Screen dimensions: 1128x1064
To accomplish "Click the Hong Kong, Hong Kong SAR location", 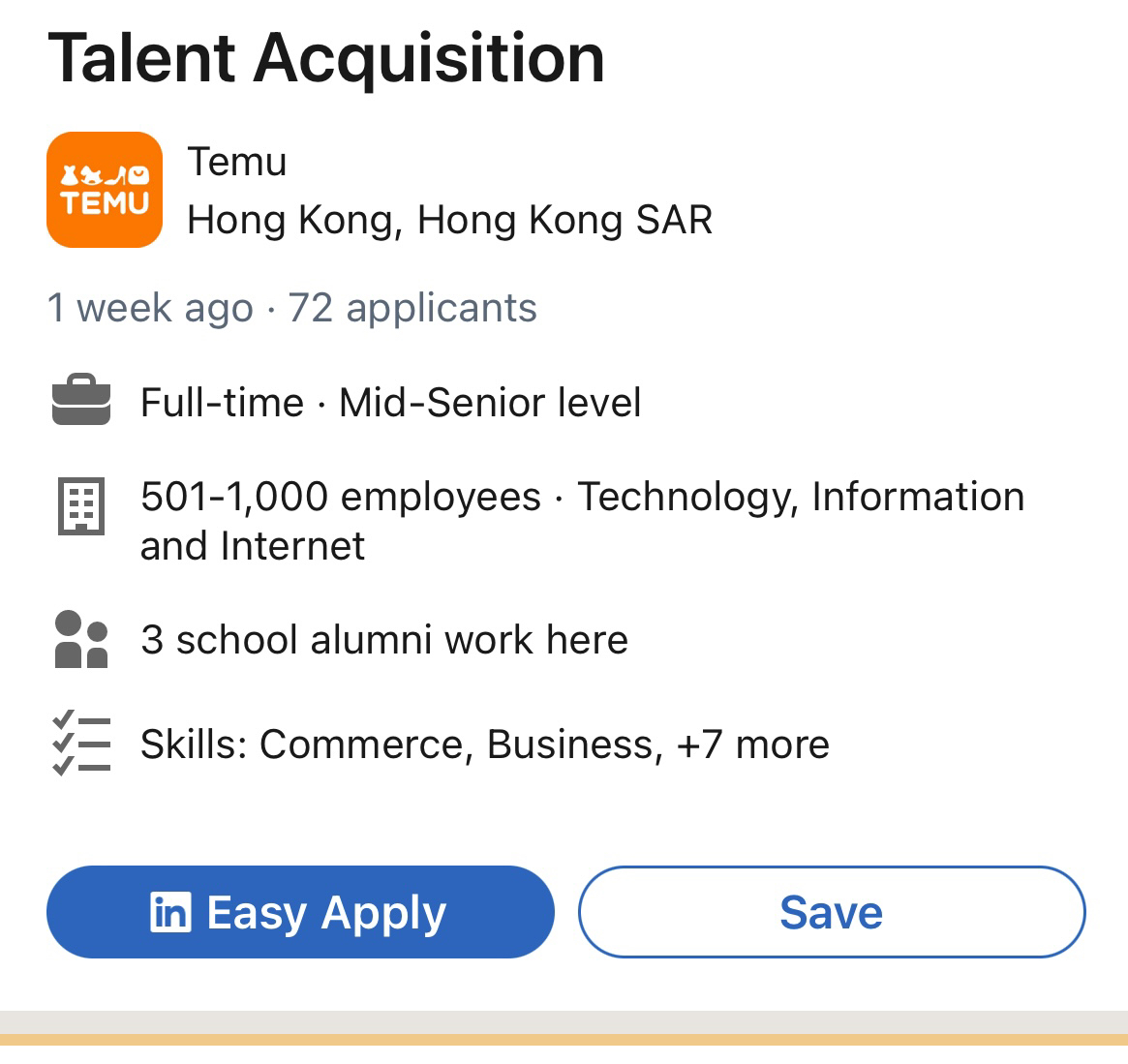I will (449, 220).
